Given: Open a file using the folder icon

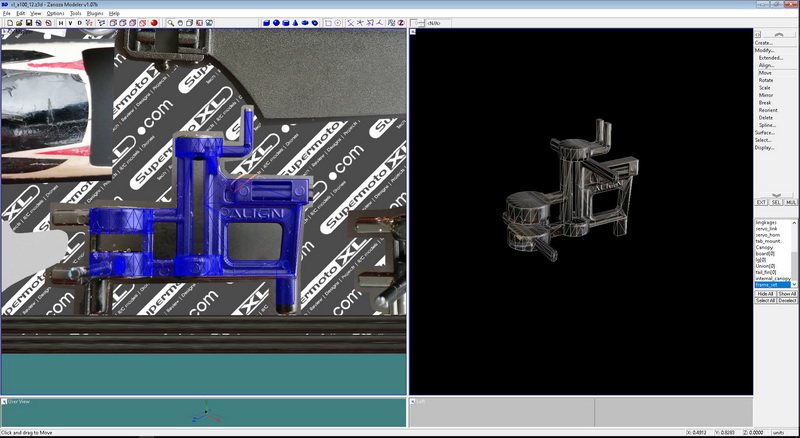Looking at the screenshot, I should tap(19, 23).
